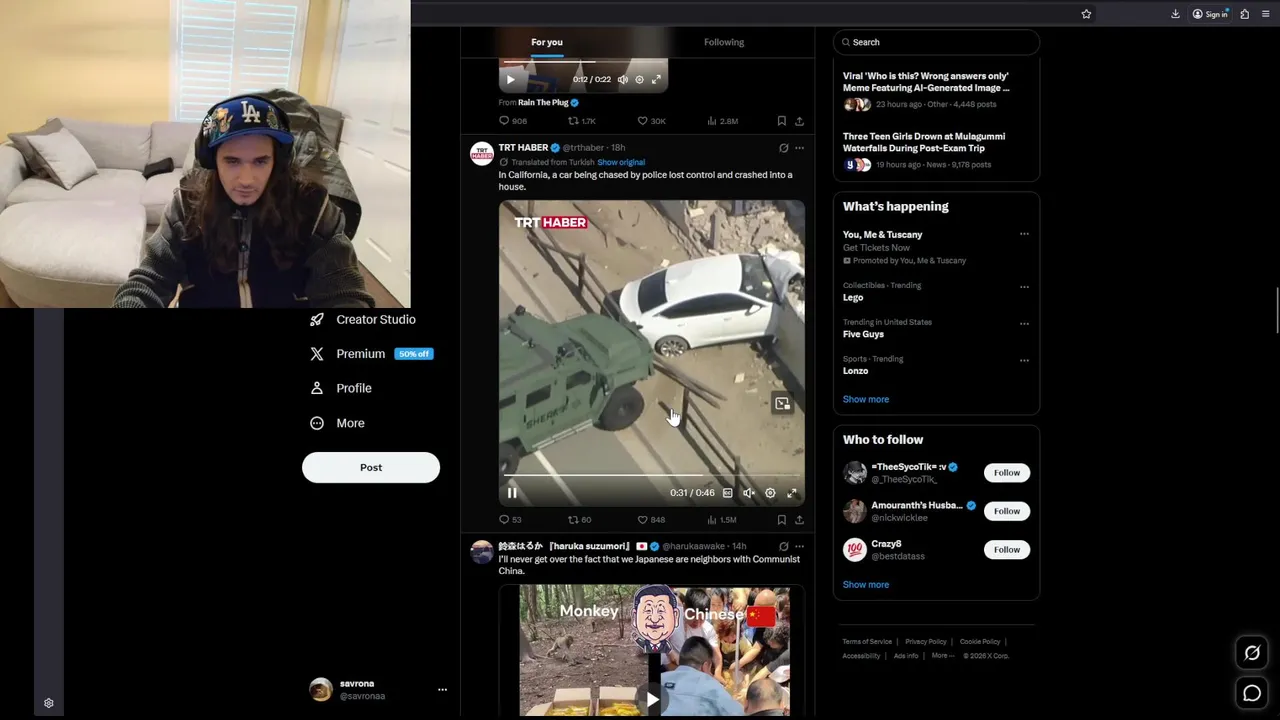1280x720 pixels.
Task: Reply to the post with 906 replies
Action: [x=512, y=121]
